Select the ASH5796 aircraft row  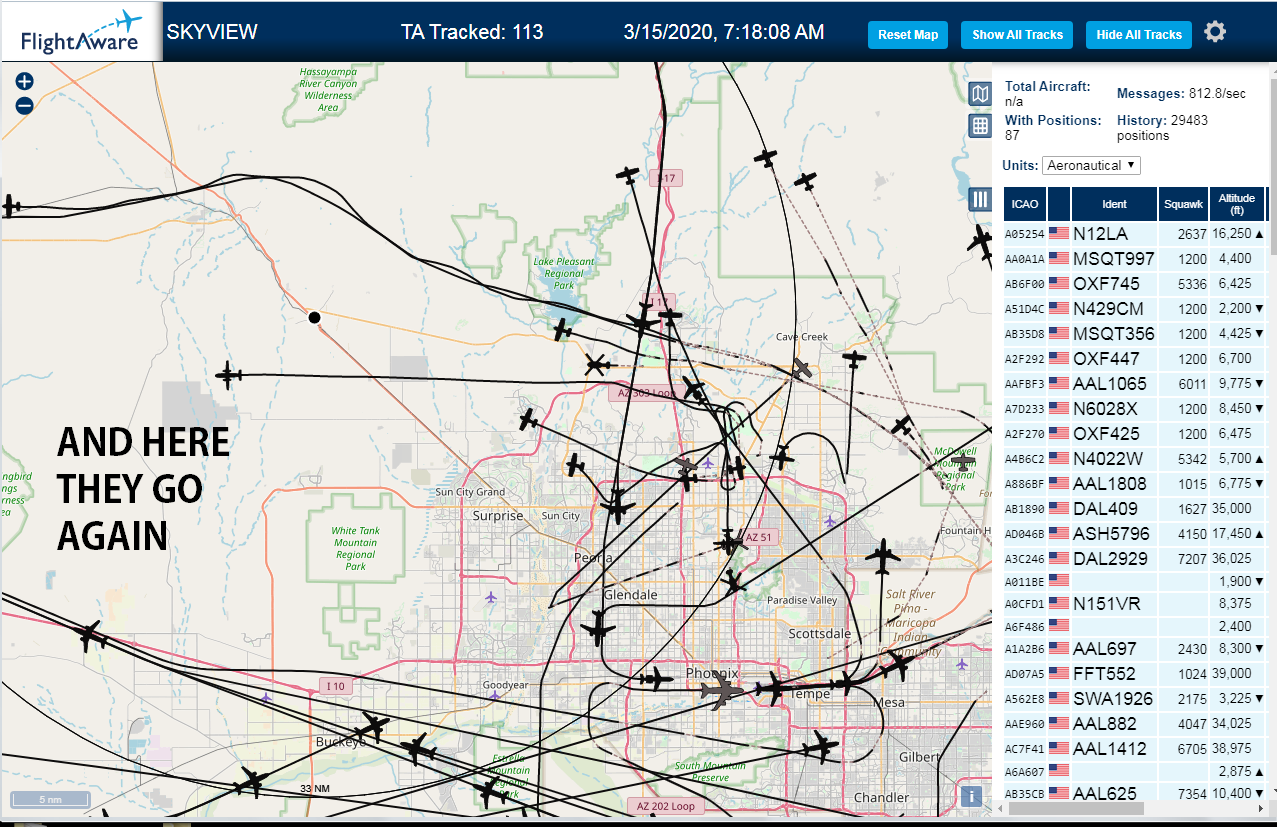pos(1135,534)
